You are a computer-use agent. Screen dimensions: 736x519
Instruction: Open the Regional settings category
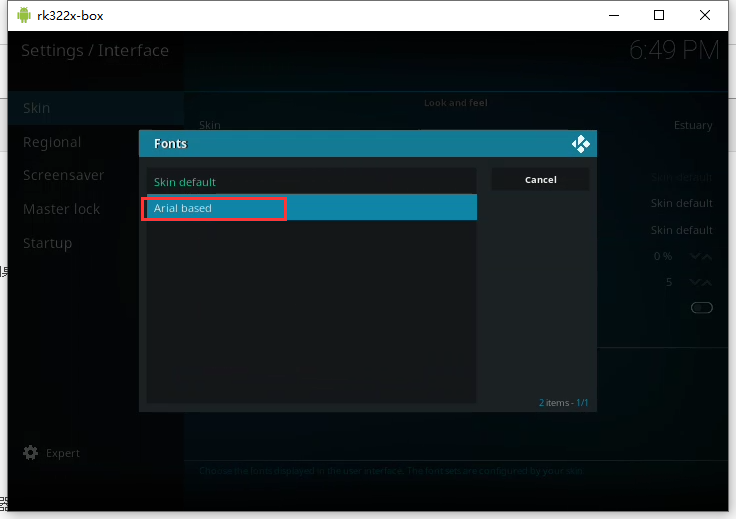95,142
